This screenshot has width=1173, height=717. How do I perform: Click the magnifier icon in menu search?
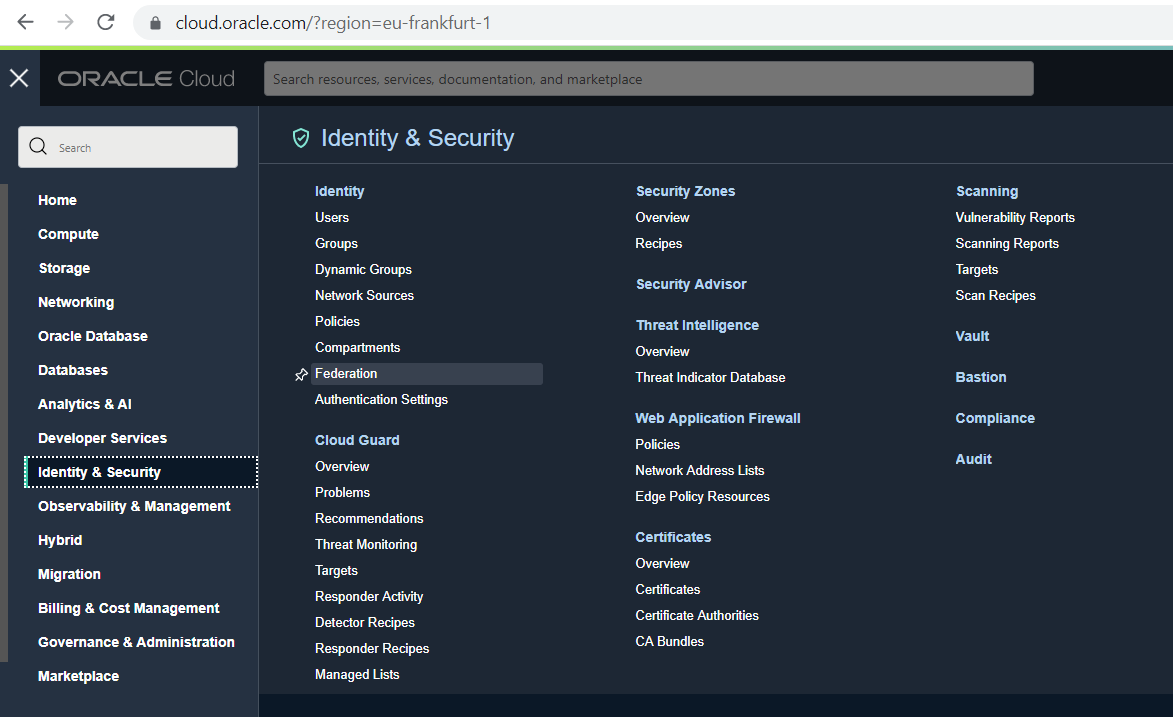39,147
